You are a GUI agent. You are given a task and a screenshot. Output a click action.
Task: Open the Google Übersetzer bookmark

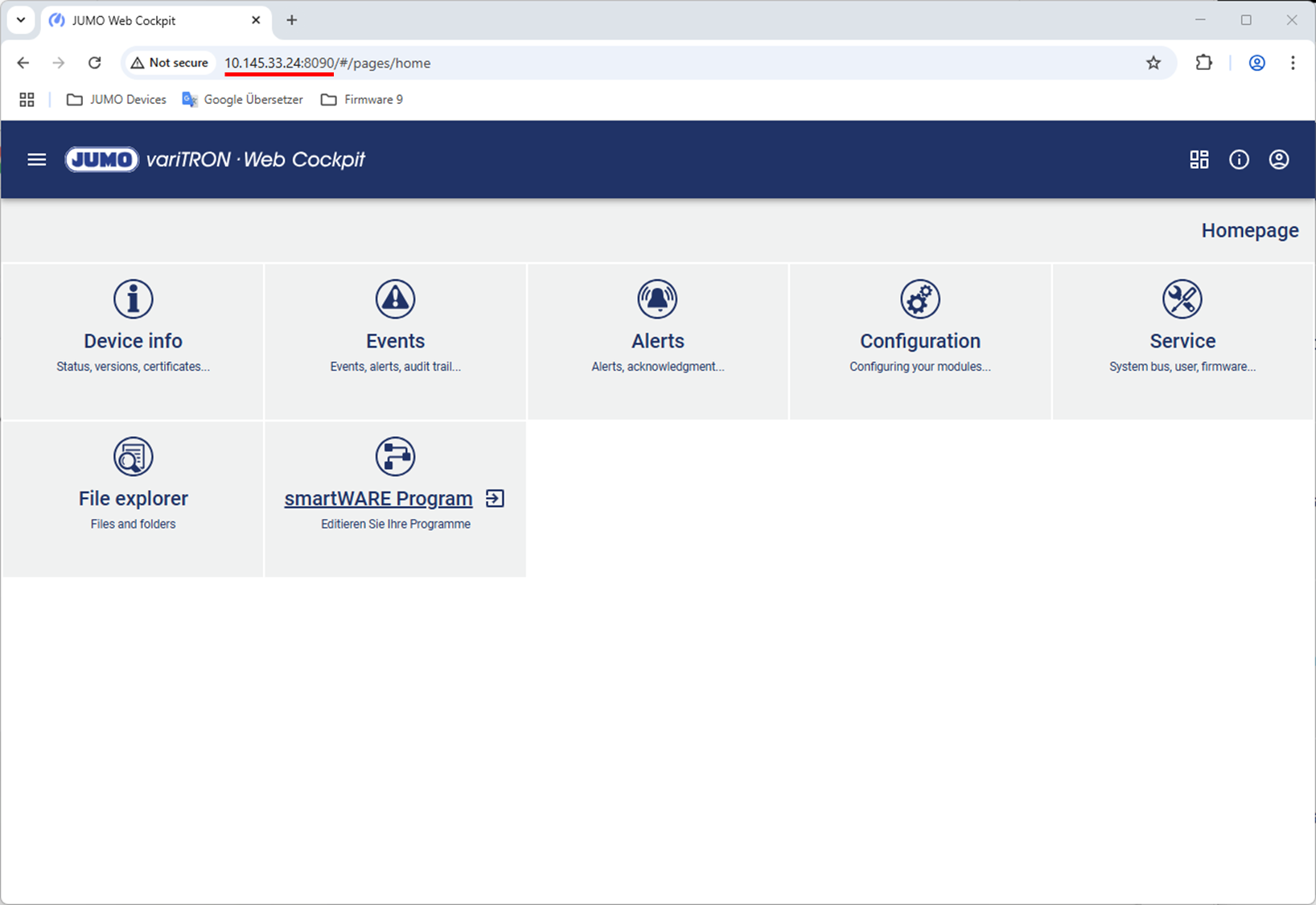pos(243,100)
